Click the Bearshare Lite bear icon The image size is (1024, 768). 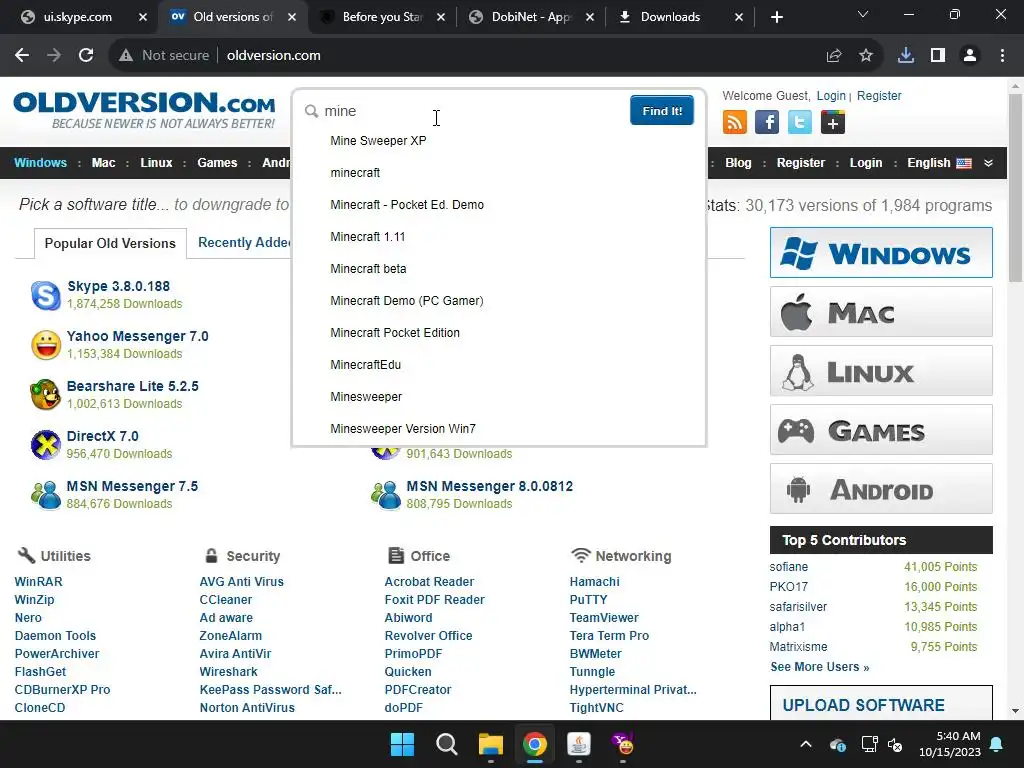[x=46, y=394]
